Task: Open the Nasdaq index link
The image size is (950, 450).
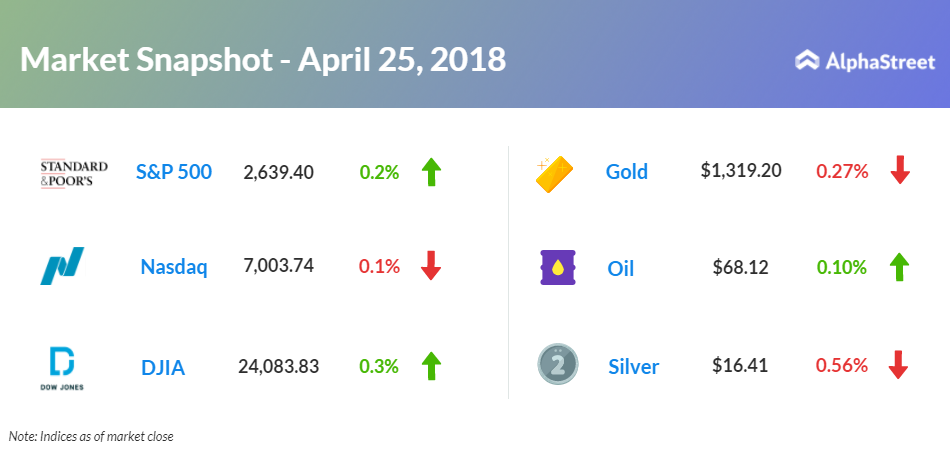Action: coord(174,268)
